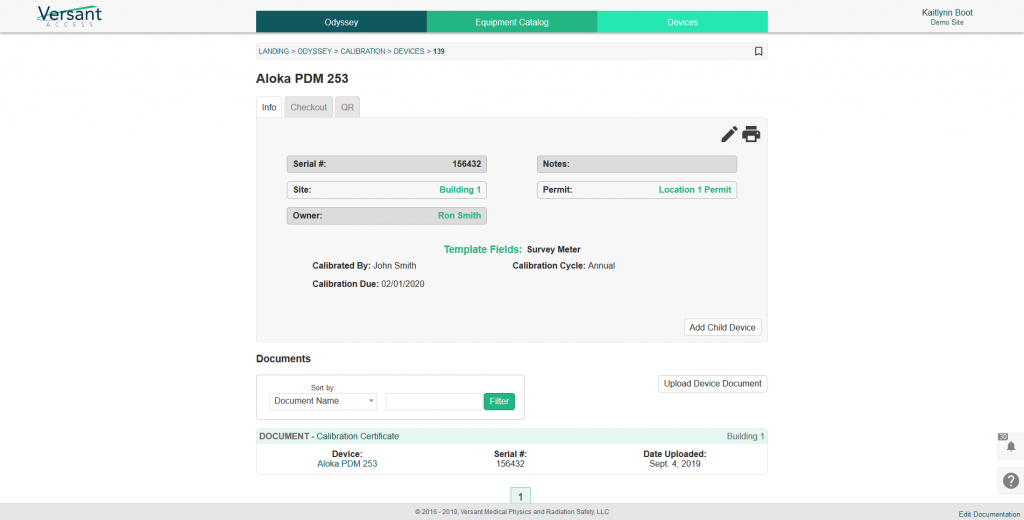The image size is (1024, 520).
Task: Open the Odyssey navigation tab
Action: tap(342, 22)
